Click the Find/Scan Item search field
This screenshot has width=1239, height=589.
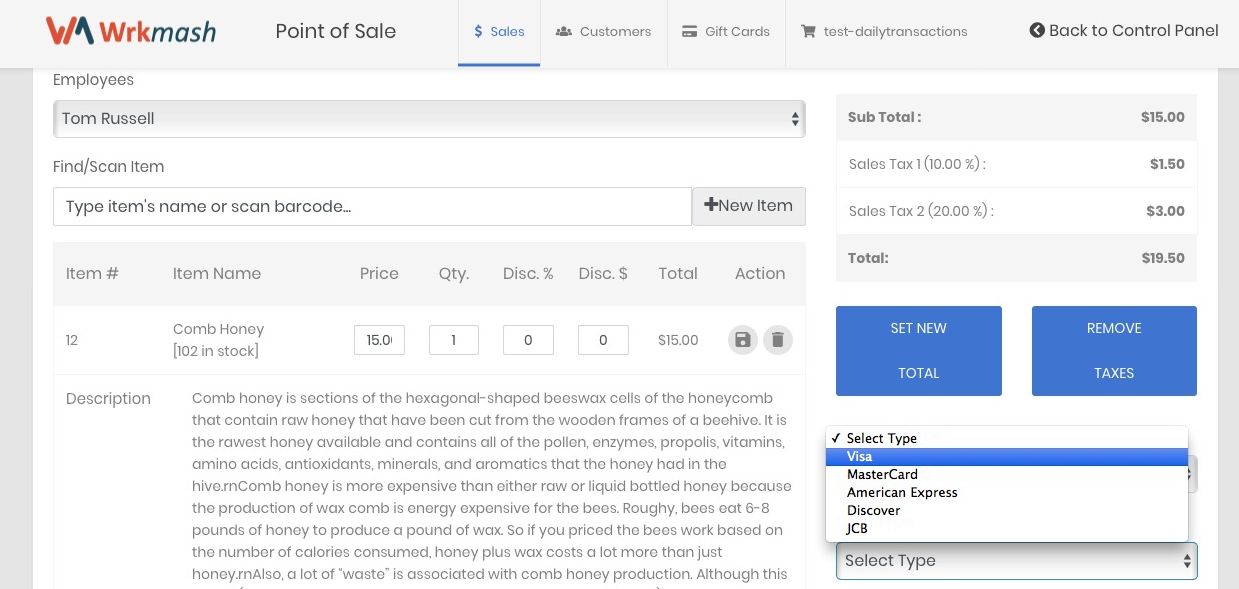(372, 207)
